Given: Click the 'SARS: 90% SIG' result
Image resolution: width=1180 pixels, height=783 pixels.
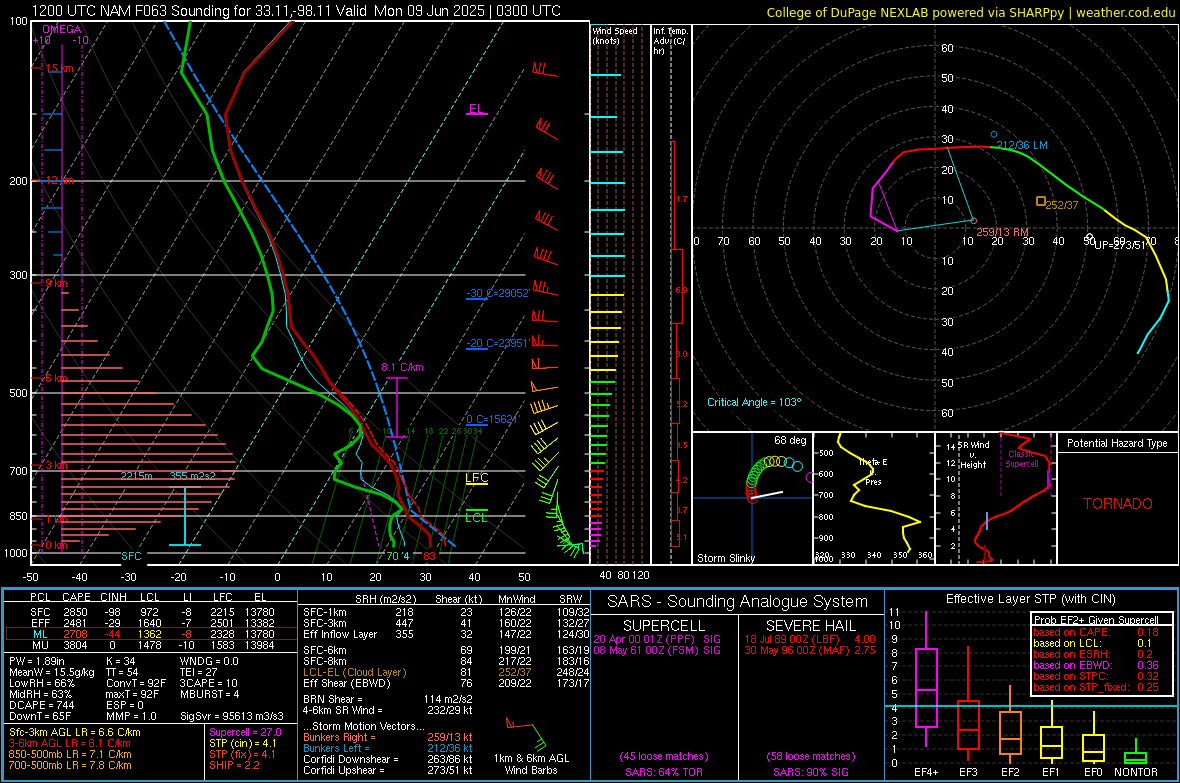Looking at the screenshot, I should click(x=810, y=772).
